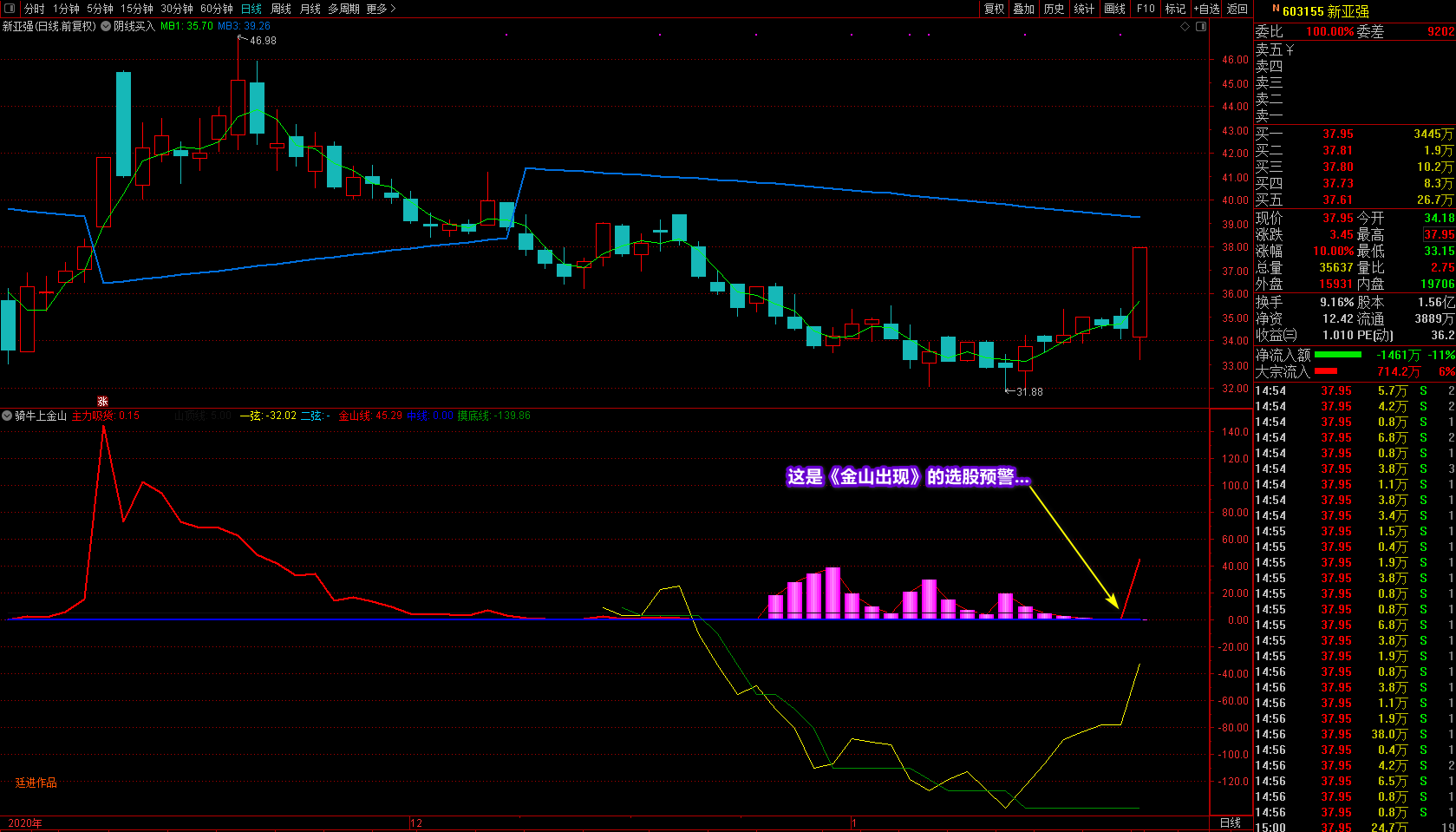Viewport: 1456px width, 832px height.
Task: Click the stock title 603155 新亚强
Action: [1326, 11]
